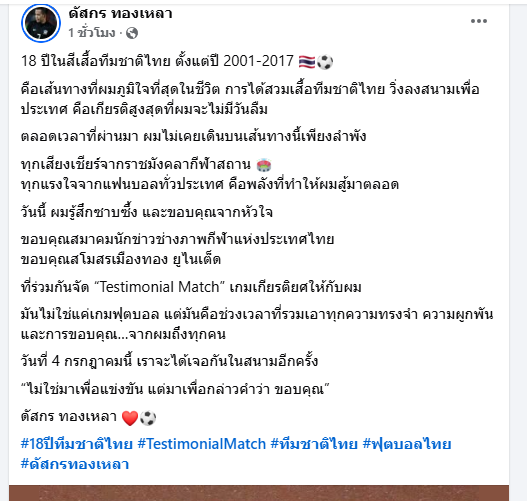Screen dimensions: 527x501
Task: Open hashtag #ทีมชาติไทย
Action: 314,444
